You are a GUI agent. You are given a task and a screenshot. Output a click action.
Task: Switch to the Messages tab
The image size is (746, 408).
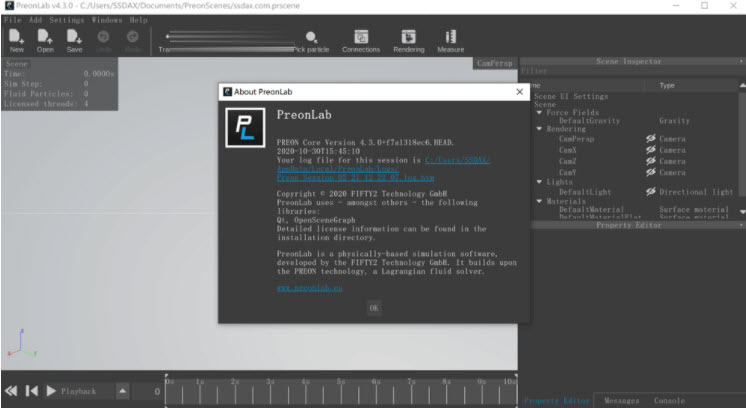tap(621, 400)
